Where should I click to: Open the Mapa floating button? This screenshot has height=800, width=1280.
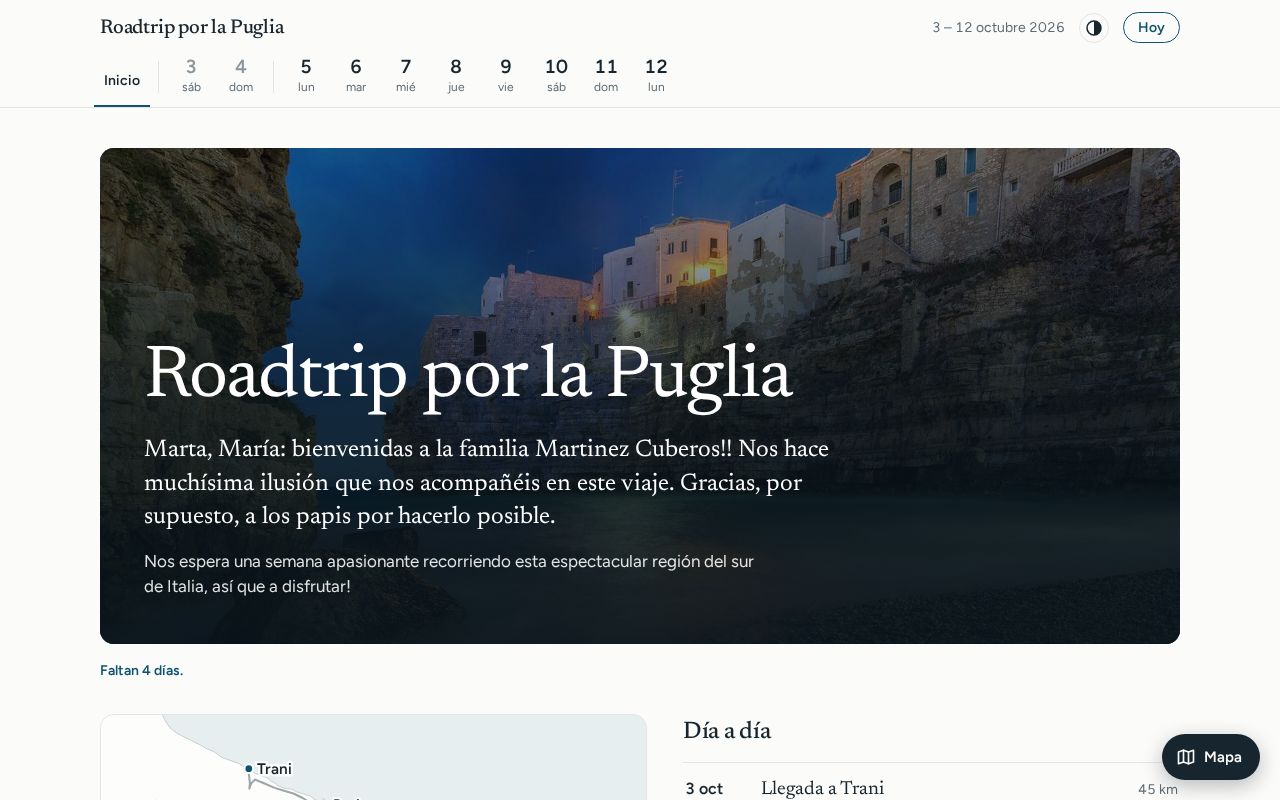point(1210,757)
